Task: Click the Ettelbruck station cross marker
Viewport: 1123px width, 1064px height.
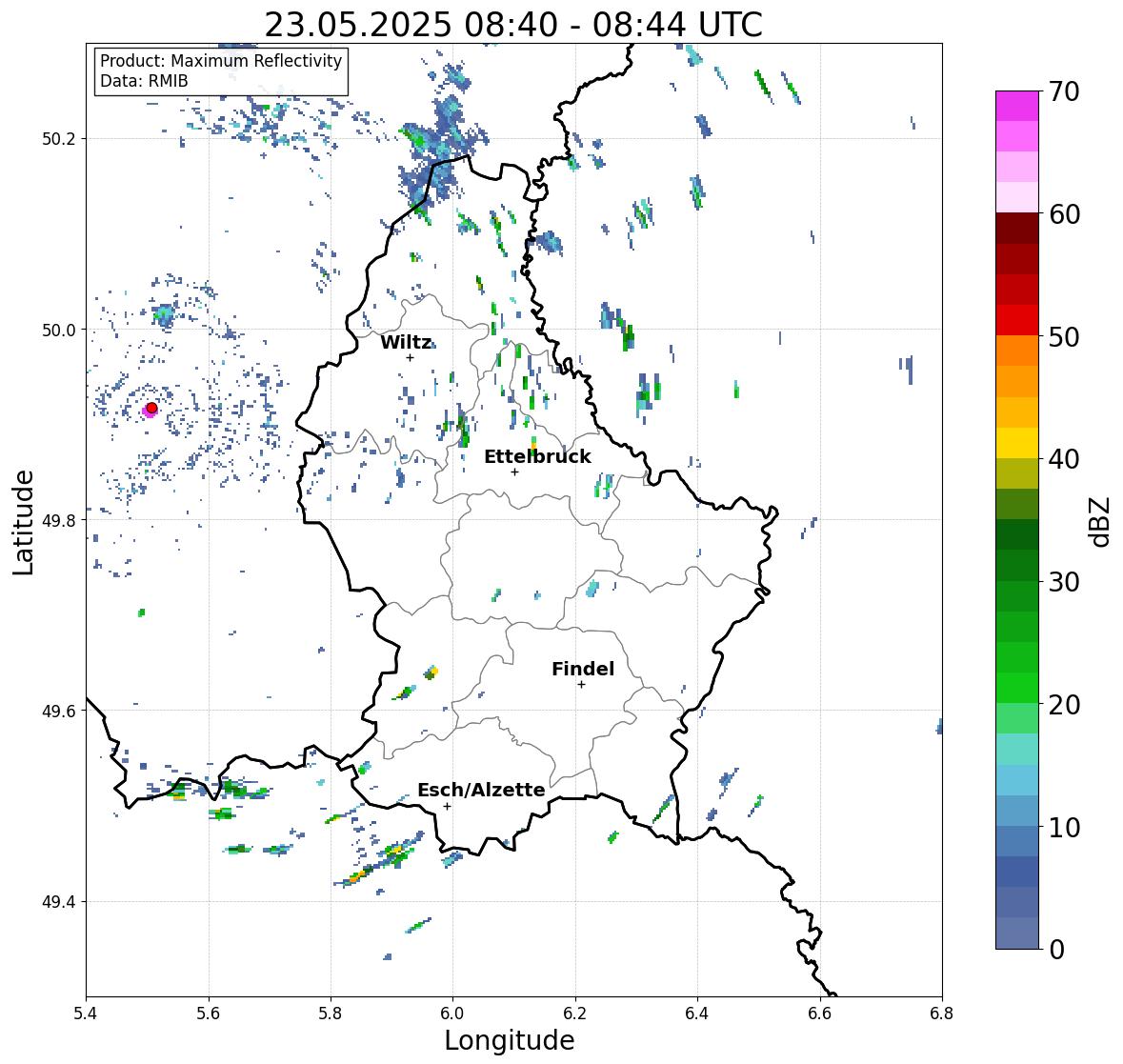Action: click(514, 472)
